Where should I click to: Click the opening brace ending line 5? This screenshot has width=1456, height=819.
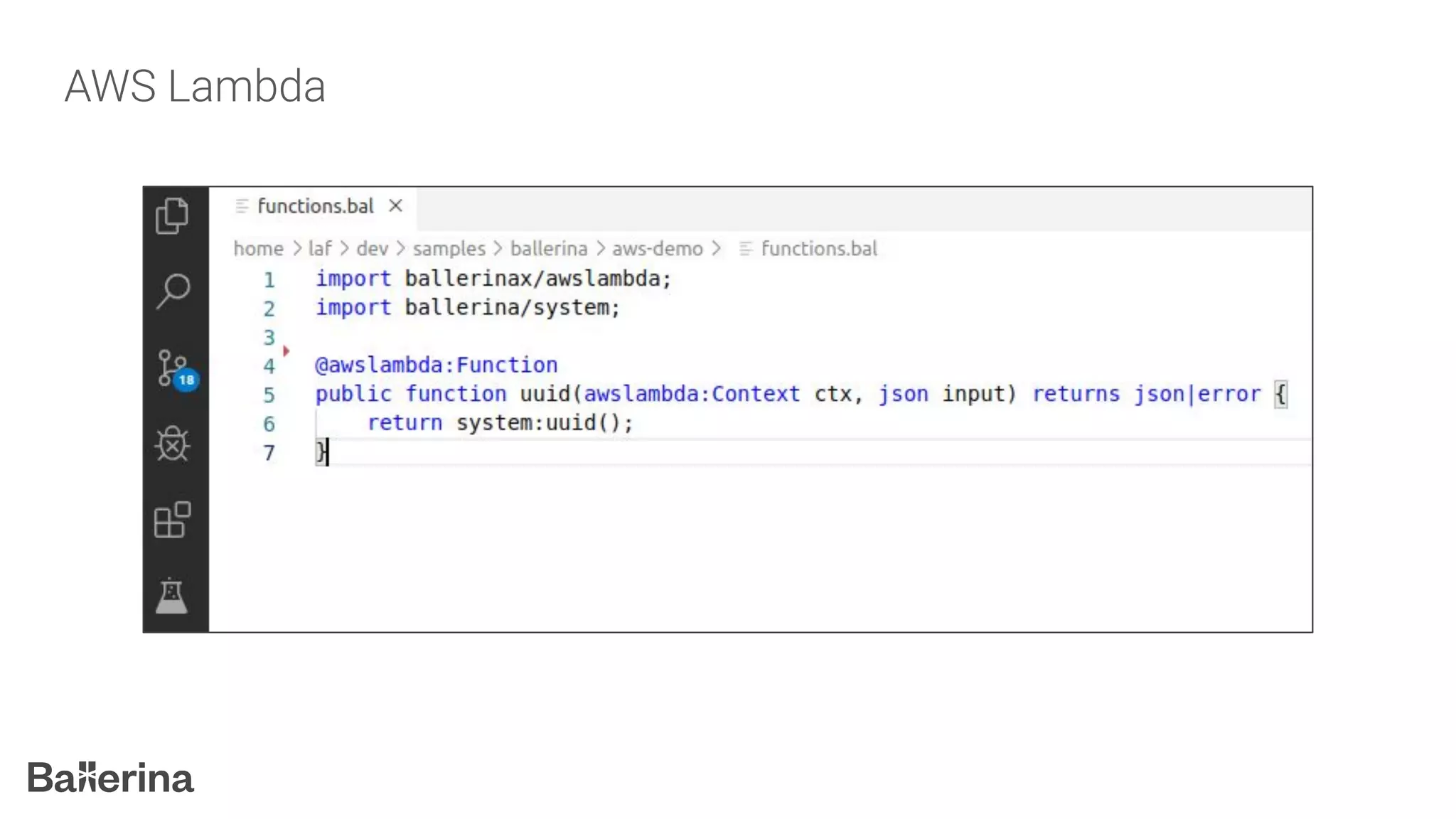click(x=1280, y=395)
